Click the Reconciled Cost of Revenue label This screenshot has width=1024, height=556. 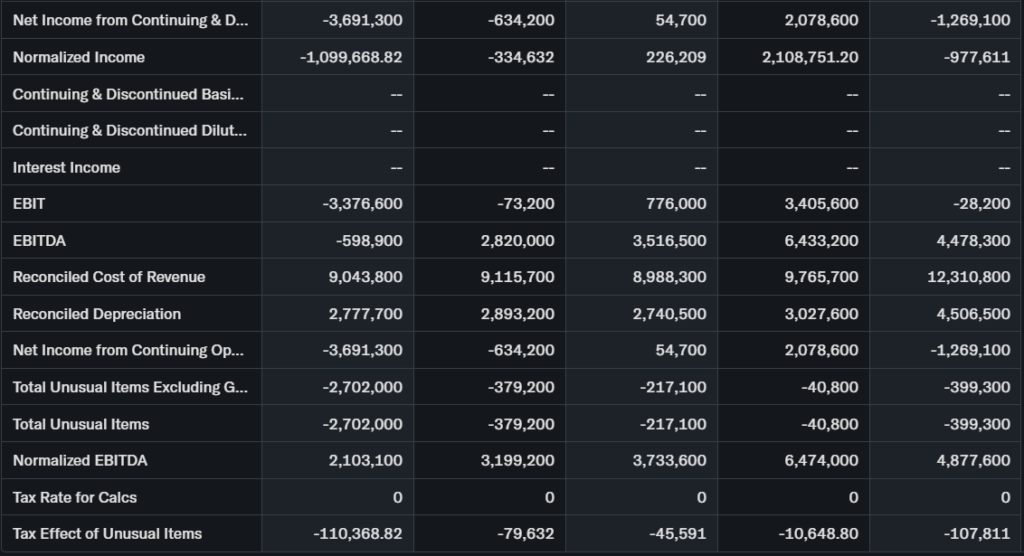[x=109, y=277]
